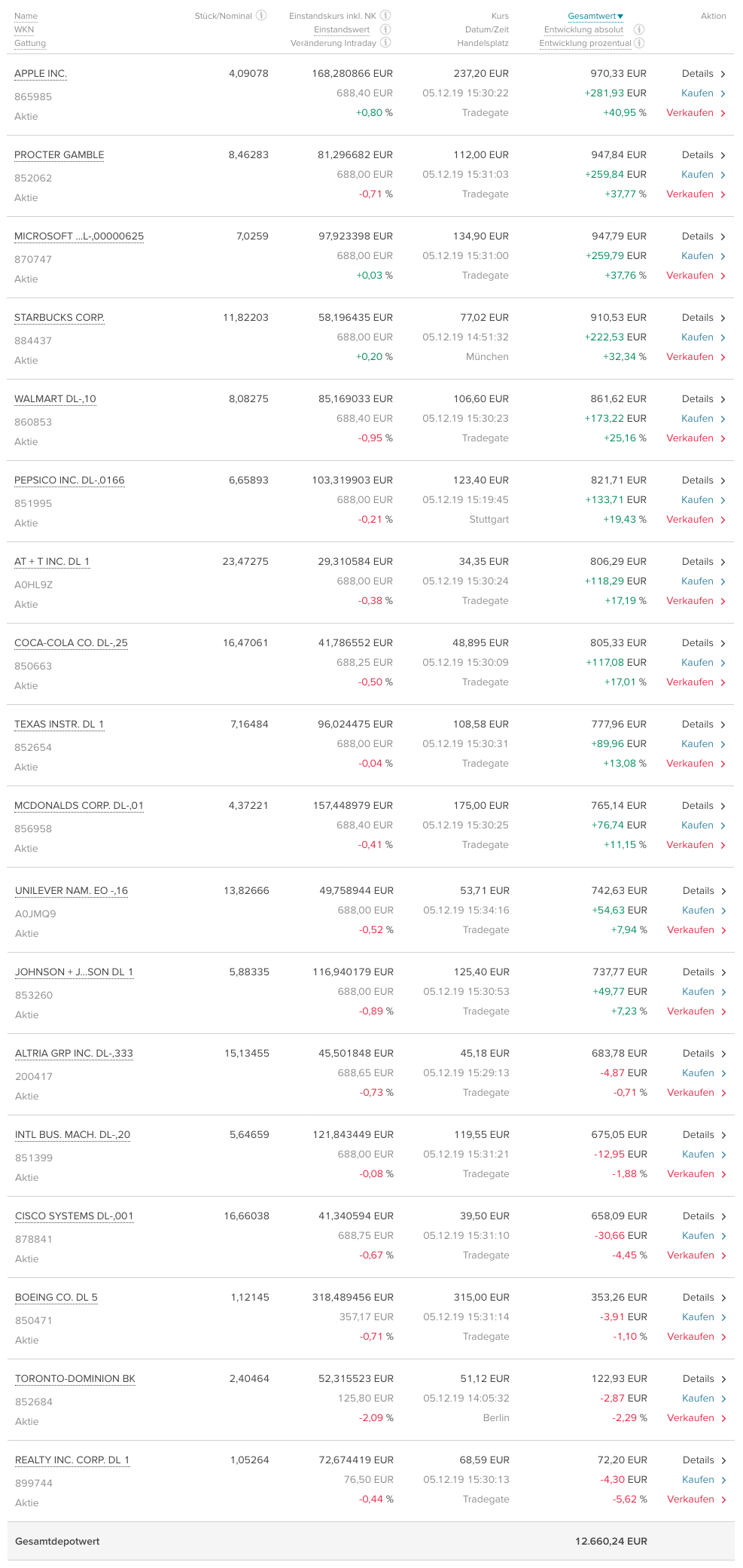Open Details for Procter Gamble
This screenshot has width=743, height=1568.
[697, 155]
